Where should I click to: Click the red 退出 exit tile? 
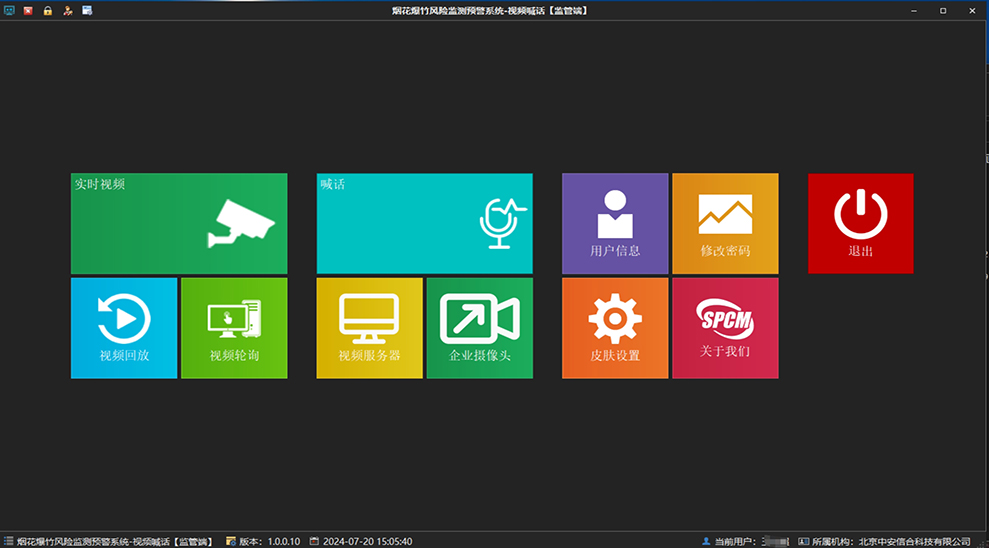click(x=860, y=223)
